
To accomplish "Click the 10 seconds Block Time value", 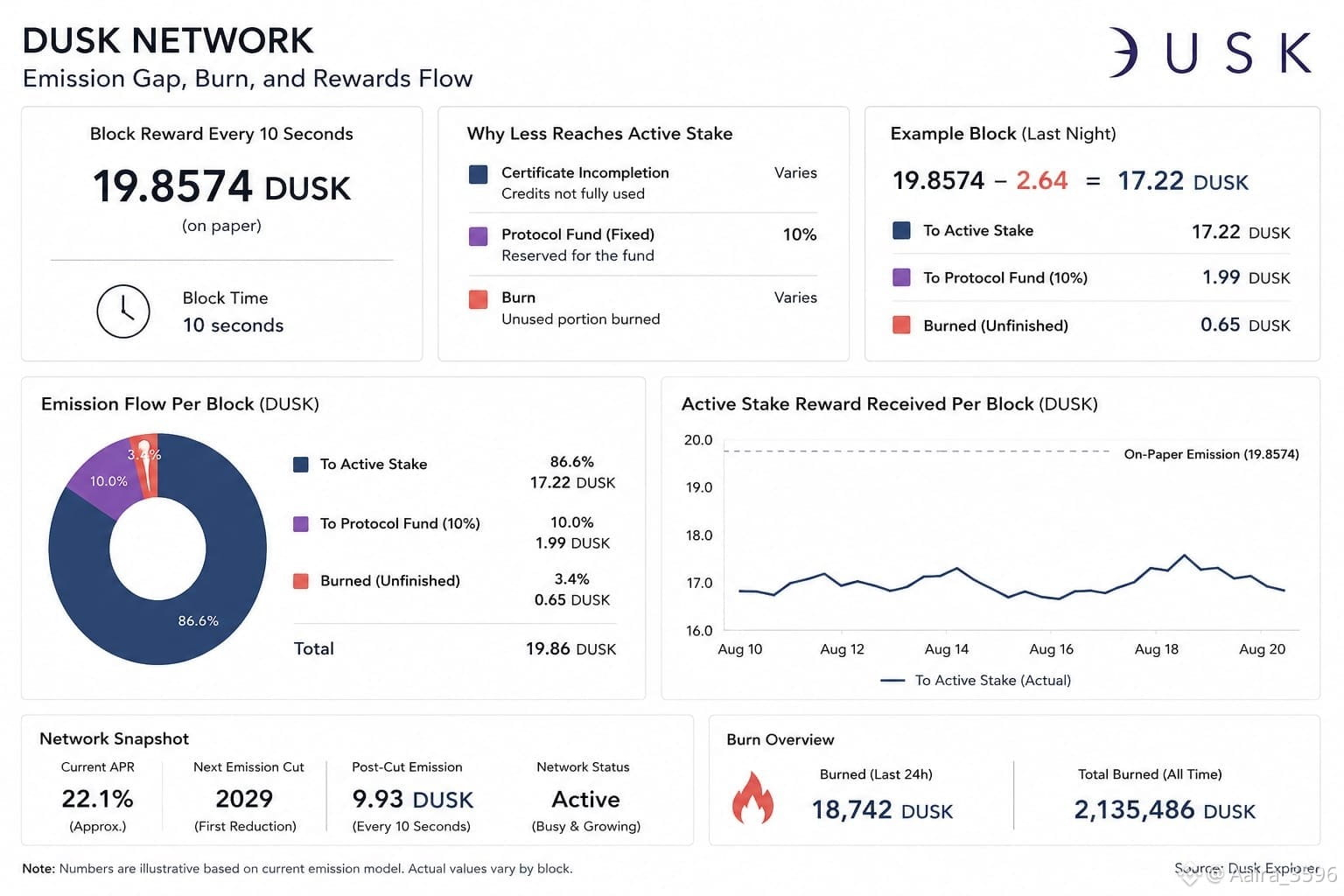I will (x=233, y=325).
